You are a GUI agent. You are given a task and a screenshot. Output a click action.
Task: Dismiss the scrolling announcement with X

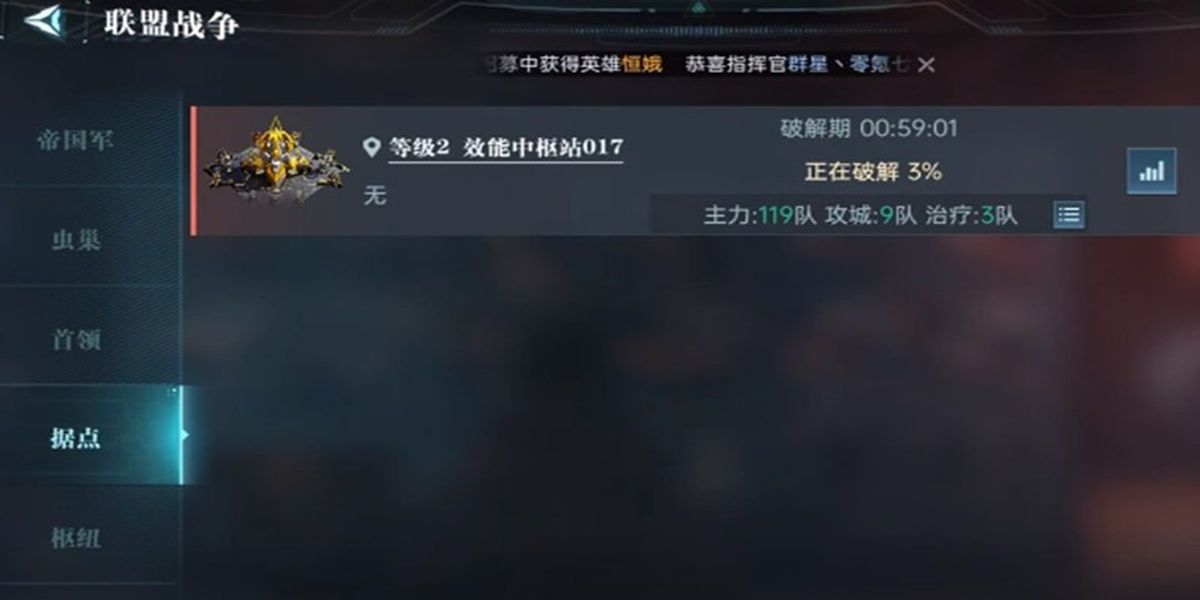[927, 65]
